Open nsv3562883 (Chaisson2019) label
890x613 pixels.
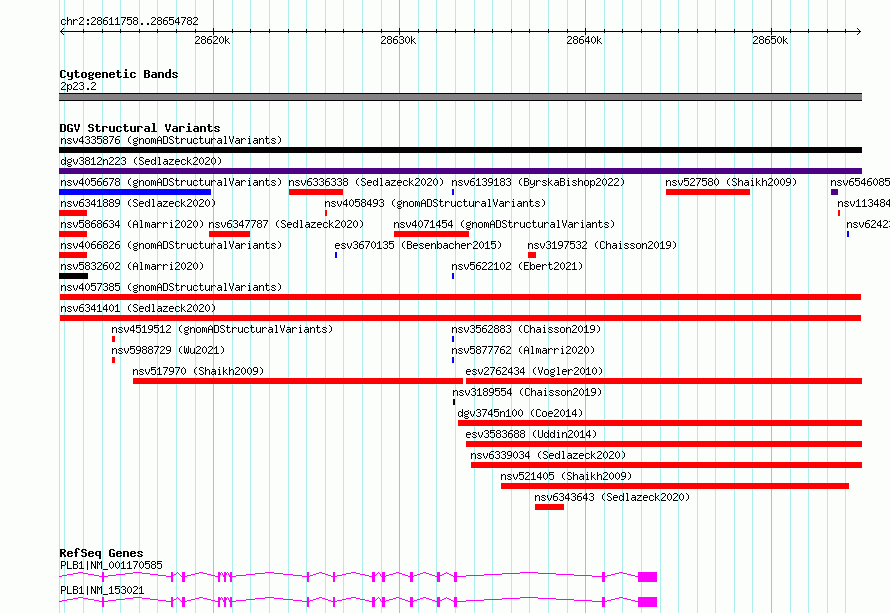point(526,329)
